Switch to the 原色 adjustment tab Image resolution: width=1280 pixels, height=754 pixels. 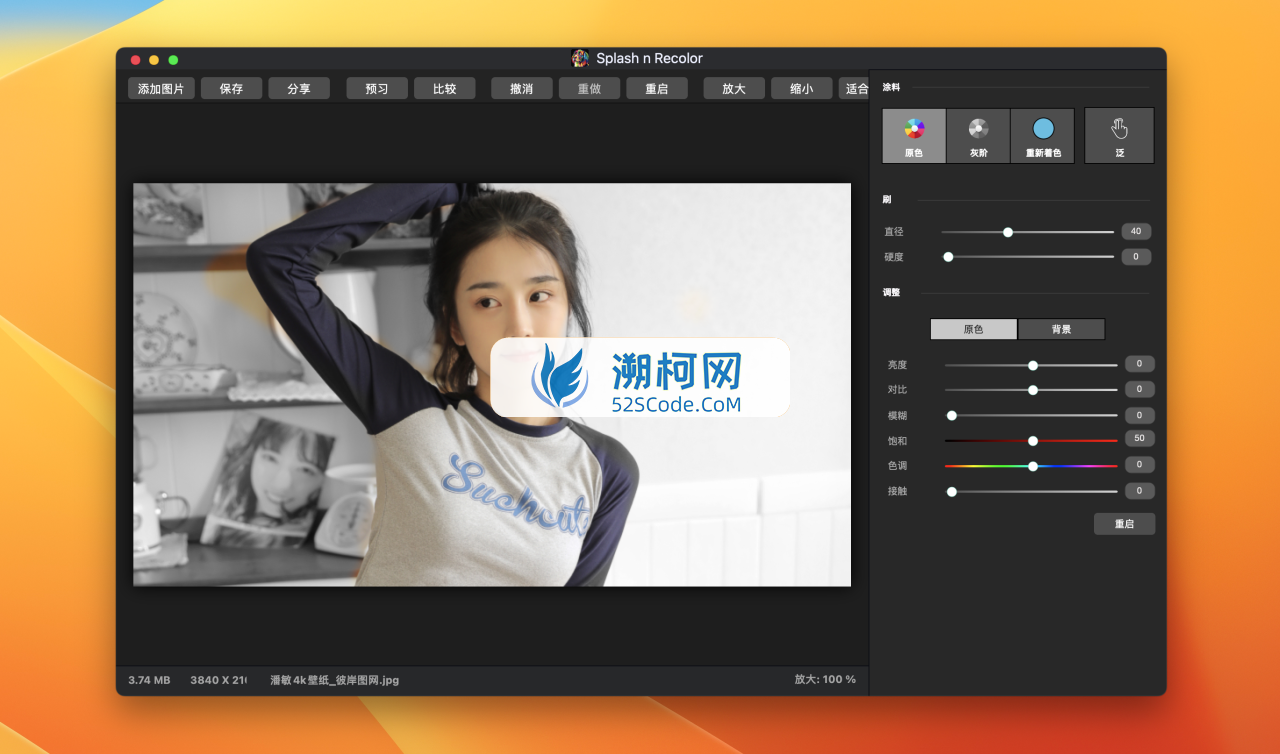point(973,329)
